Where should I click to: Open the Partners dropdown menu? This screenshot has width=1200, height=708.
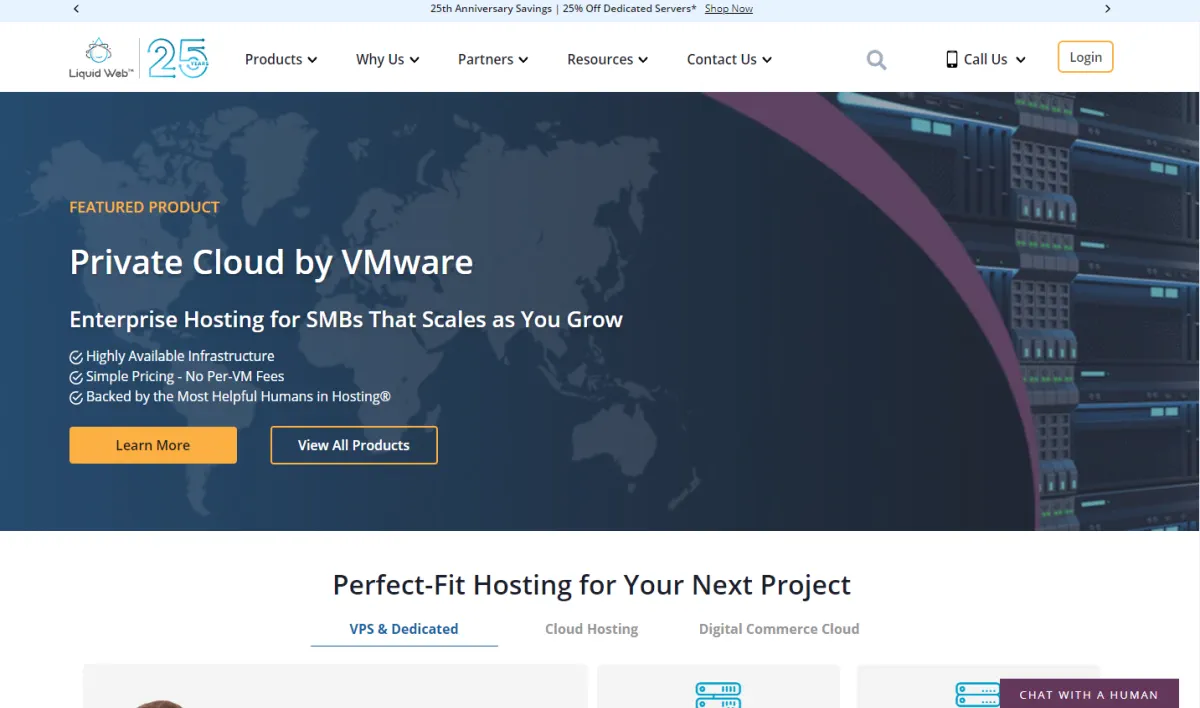point(493,59)
